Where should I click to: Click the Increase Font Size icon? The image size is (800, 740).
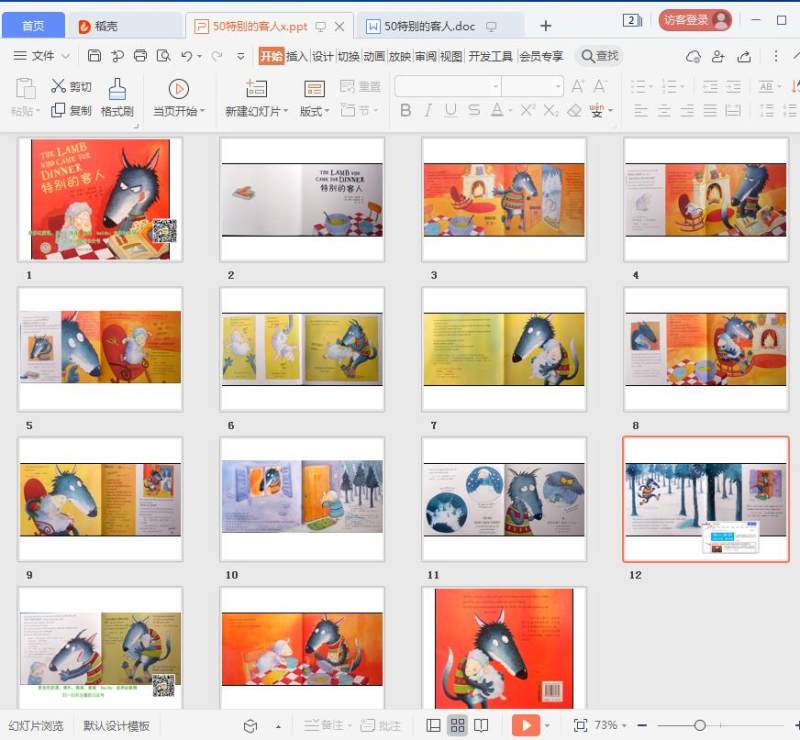[578, 86]
